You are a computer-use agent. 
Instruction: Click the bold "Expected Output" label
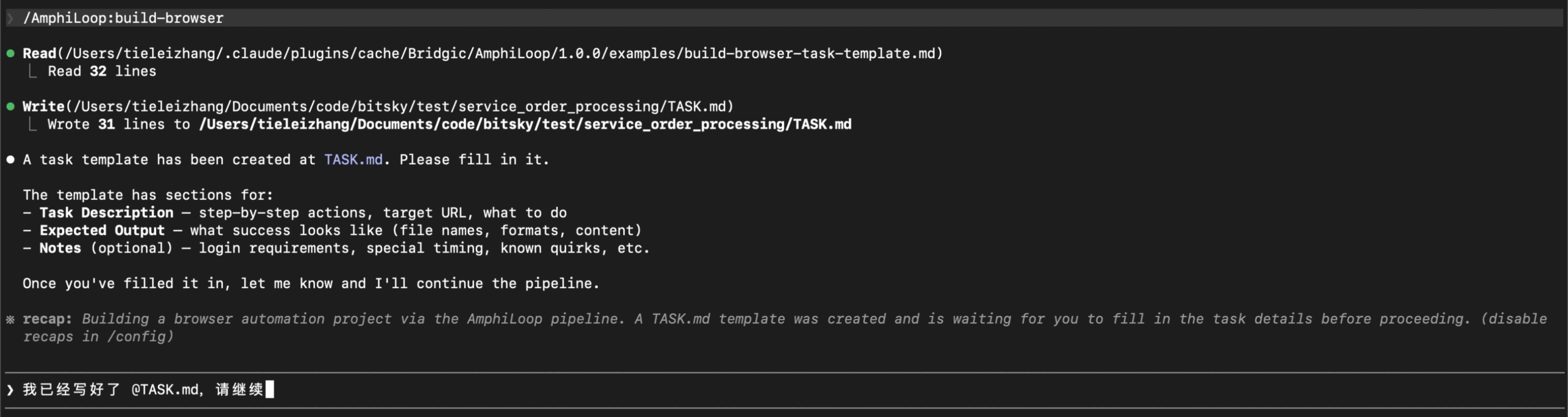pos(102,230)
